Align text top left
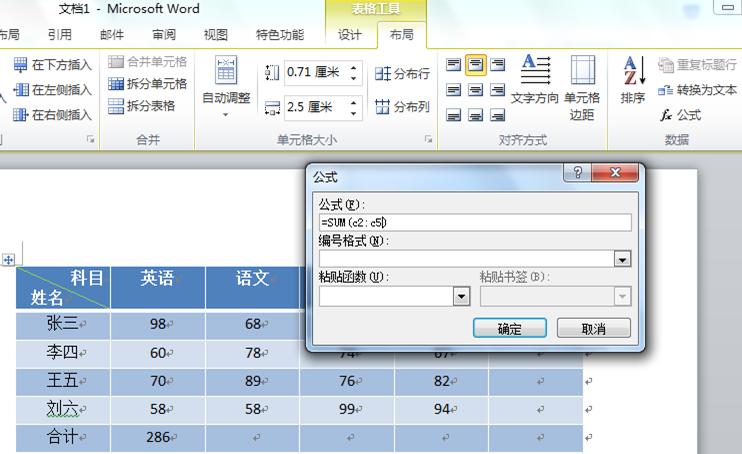The image size is (742, 454). pyautogui.click(x=453, y=64)
